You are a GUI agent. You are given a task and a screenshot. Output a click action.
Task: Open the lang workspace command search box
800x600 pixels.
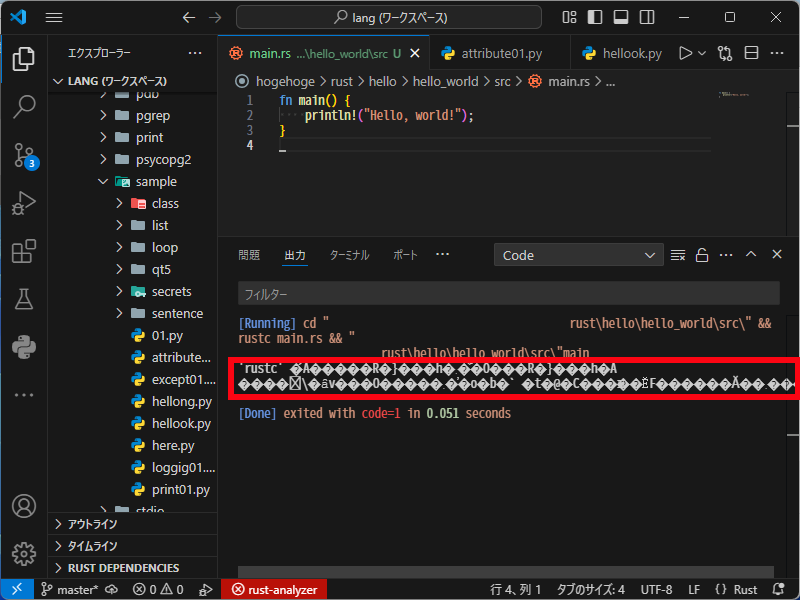pyautogui.click(x=389, y=17)
